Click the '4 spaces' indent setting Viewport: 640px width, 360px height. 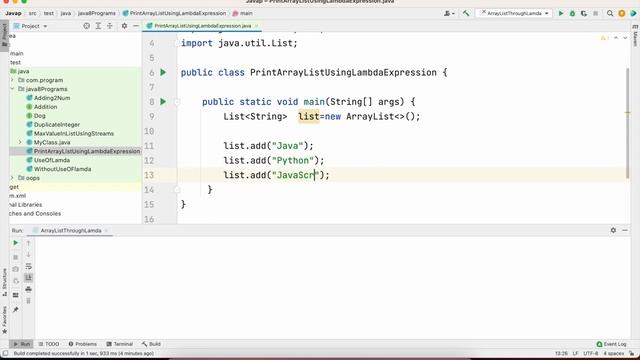[613, 353]
